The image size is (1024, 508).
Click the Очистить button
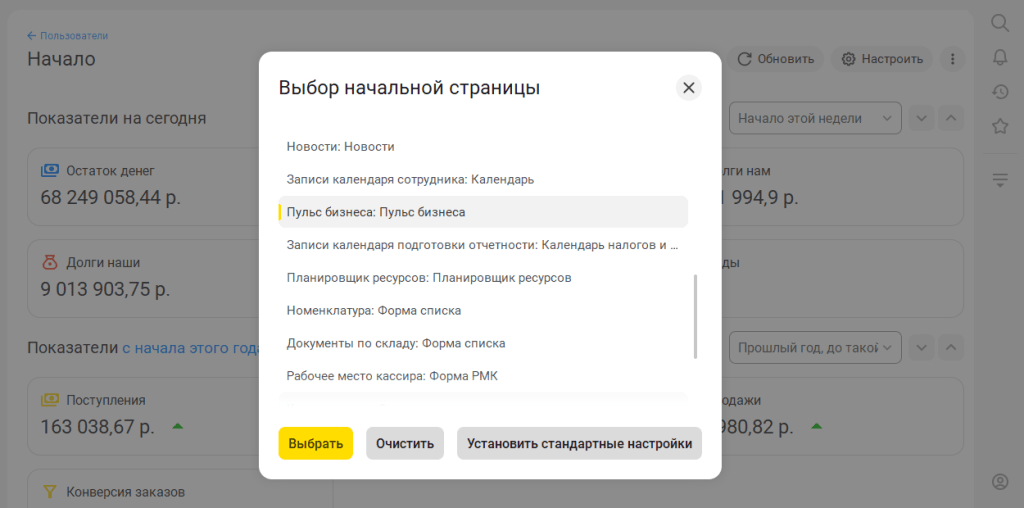pyautogui.click(x=404, y=444)
